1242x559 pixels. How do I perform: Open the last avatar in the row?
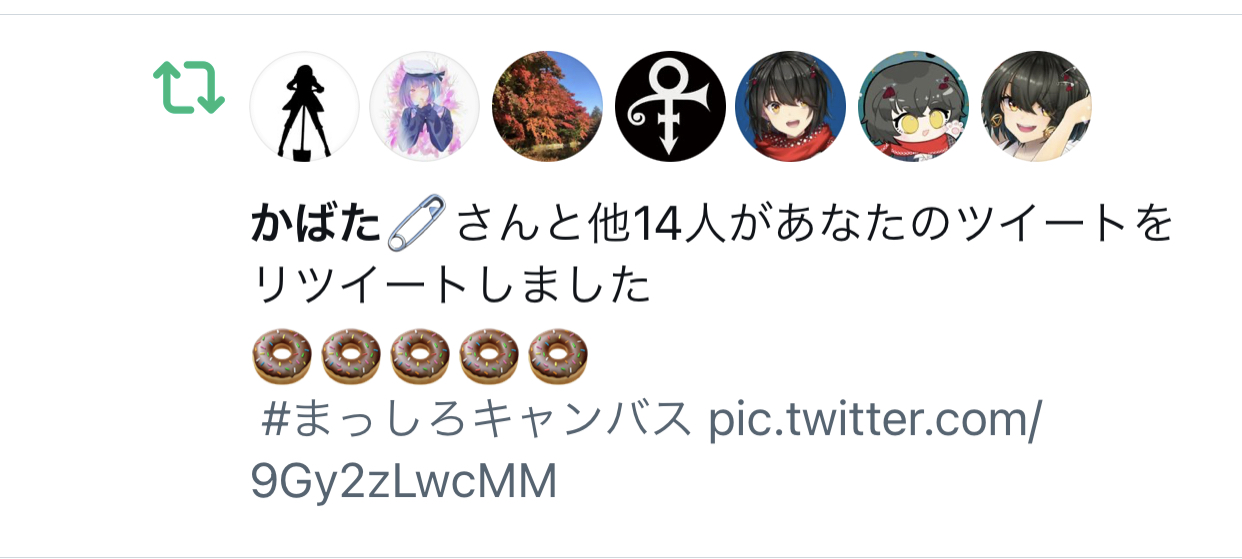click(1036, 106)
